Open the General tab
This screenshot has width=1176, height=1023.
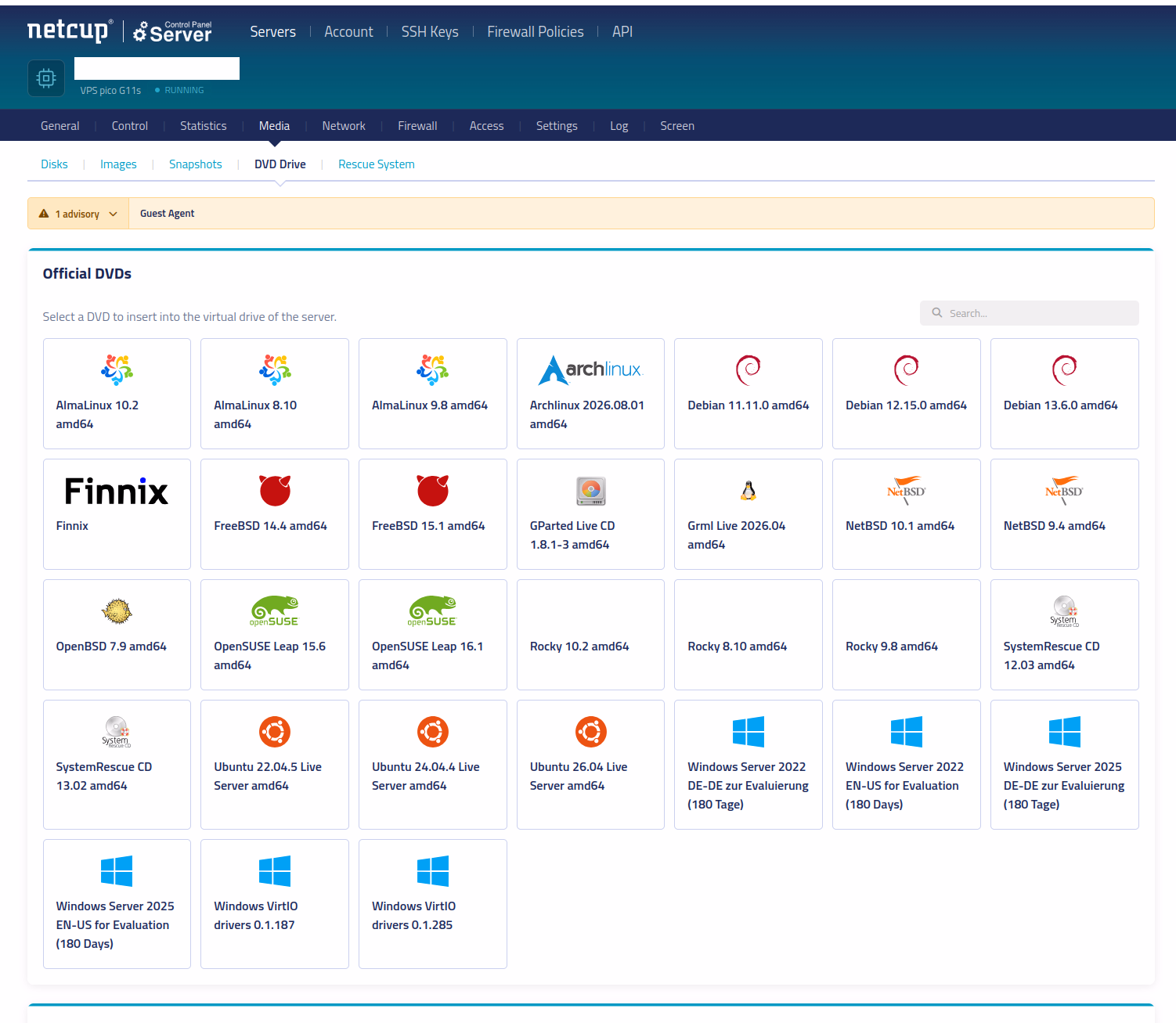(60, 126)
